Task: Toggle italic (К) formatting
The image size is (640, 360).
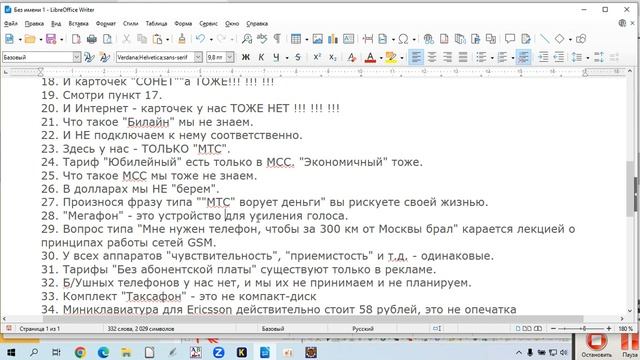Action: click(x=261, y=58)
